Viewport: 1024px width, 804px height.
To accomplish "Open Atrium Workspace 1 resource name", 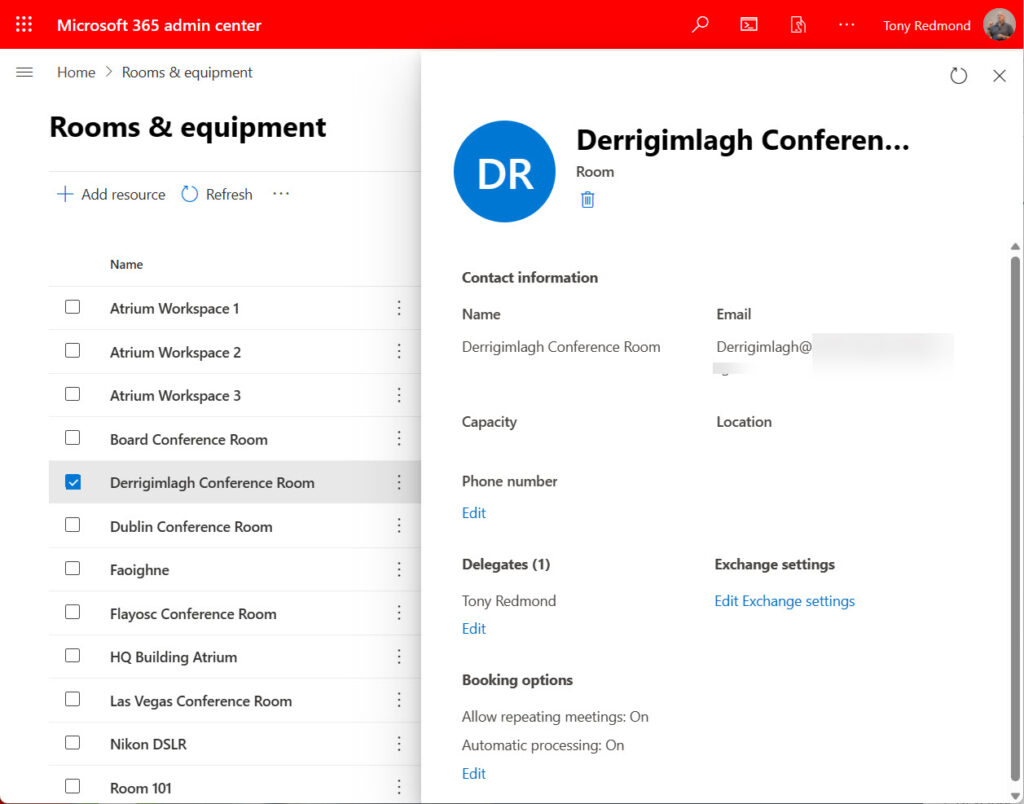I will point(174,308).
